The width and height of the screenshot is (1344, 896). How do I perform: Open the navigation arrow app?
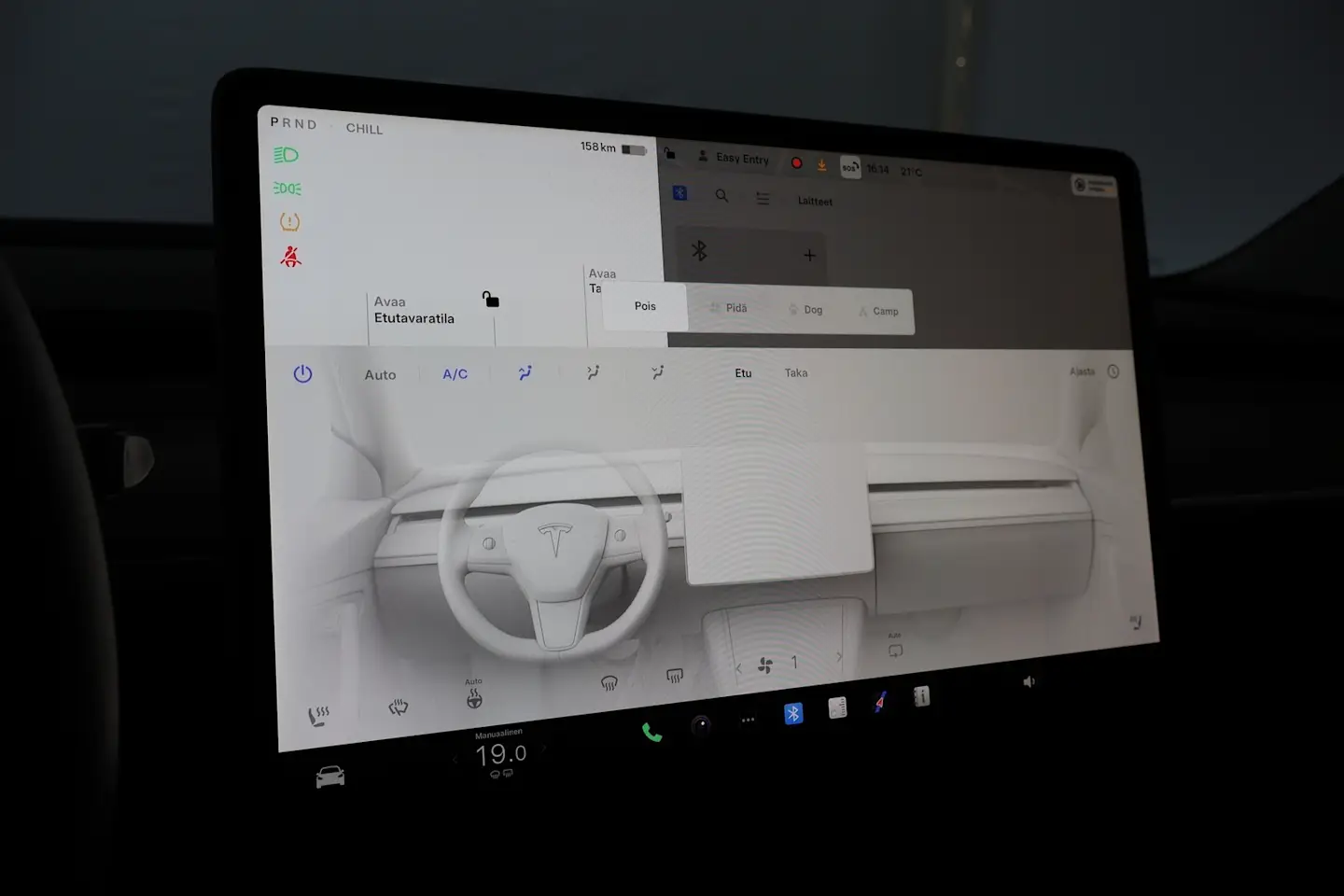[879, 702]
